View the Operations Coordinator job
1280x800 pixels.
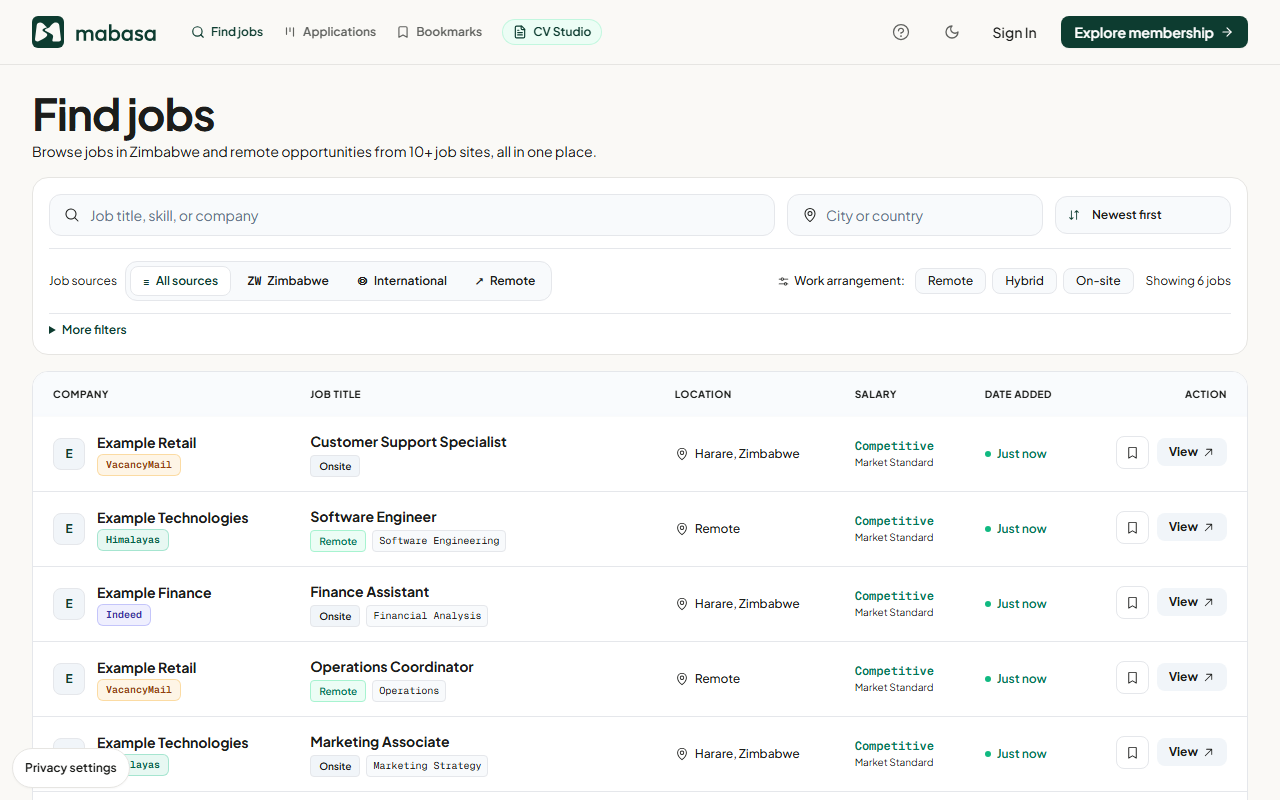[1192, 677]
